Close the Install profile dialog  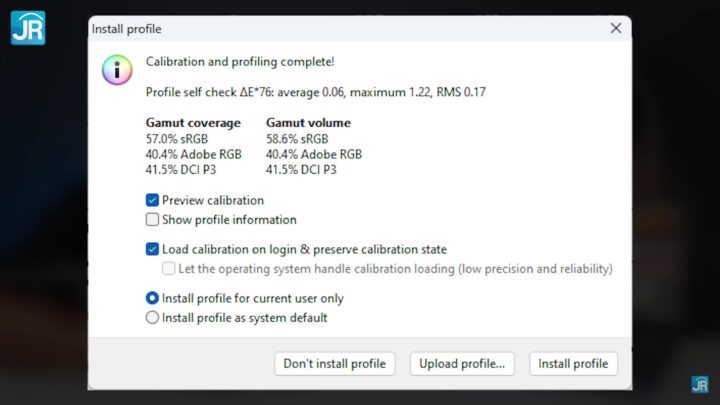616,29
